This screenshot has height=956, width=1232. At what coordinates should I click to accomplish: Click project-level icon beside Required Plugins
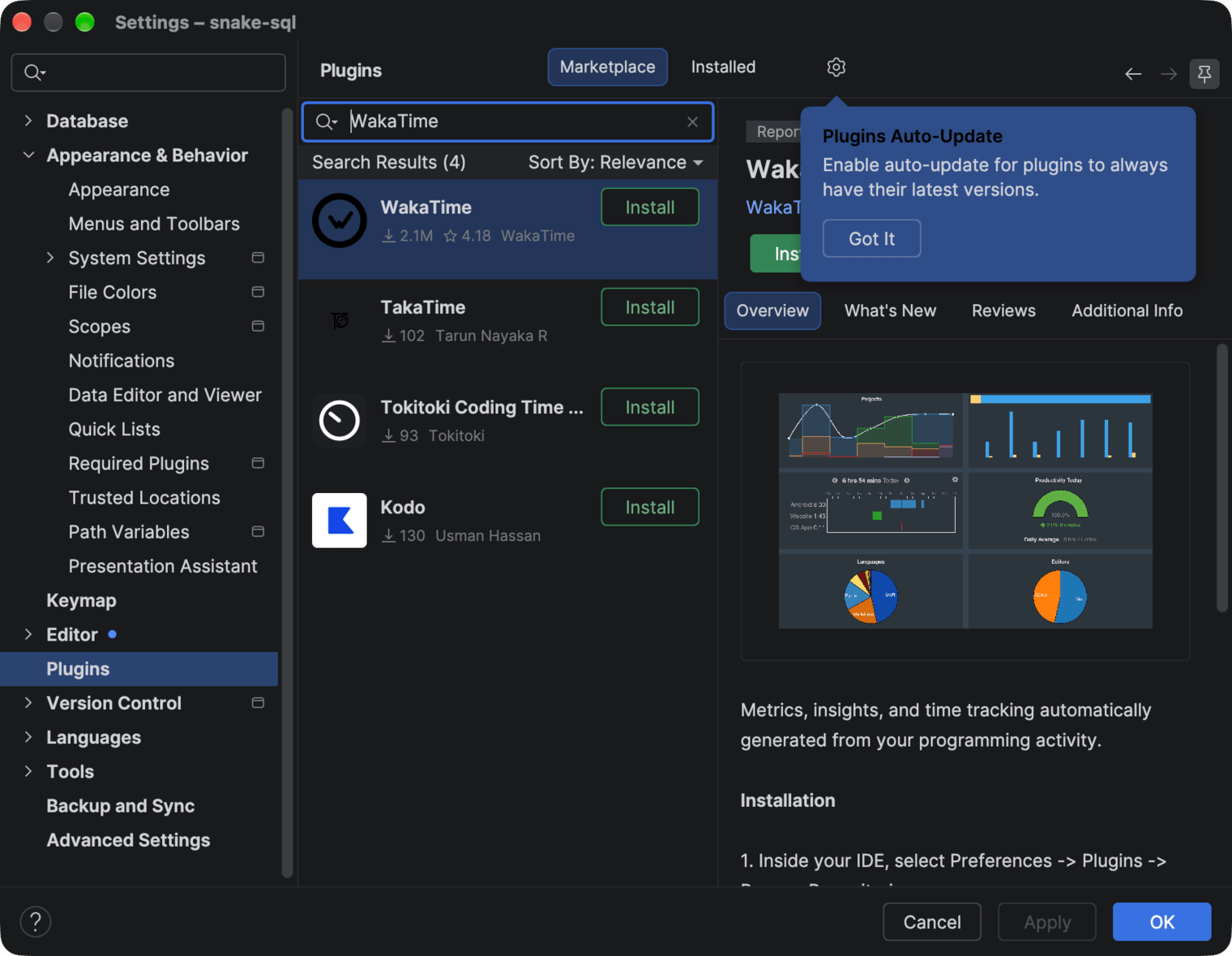(258, 463)
